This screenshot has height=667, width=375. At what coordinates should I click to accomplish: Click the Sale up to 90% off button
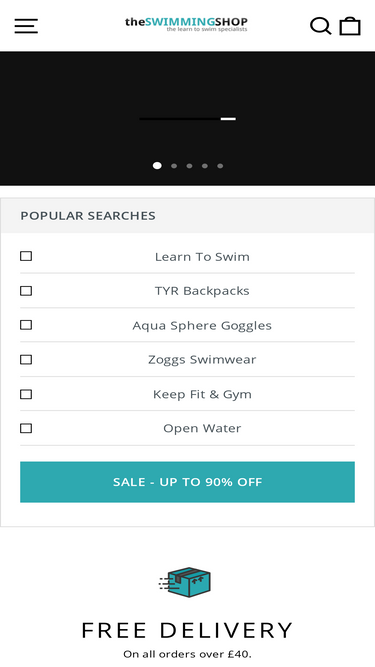click(188, 482)
